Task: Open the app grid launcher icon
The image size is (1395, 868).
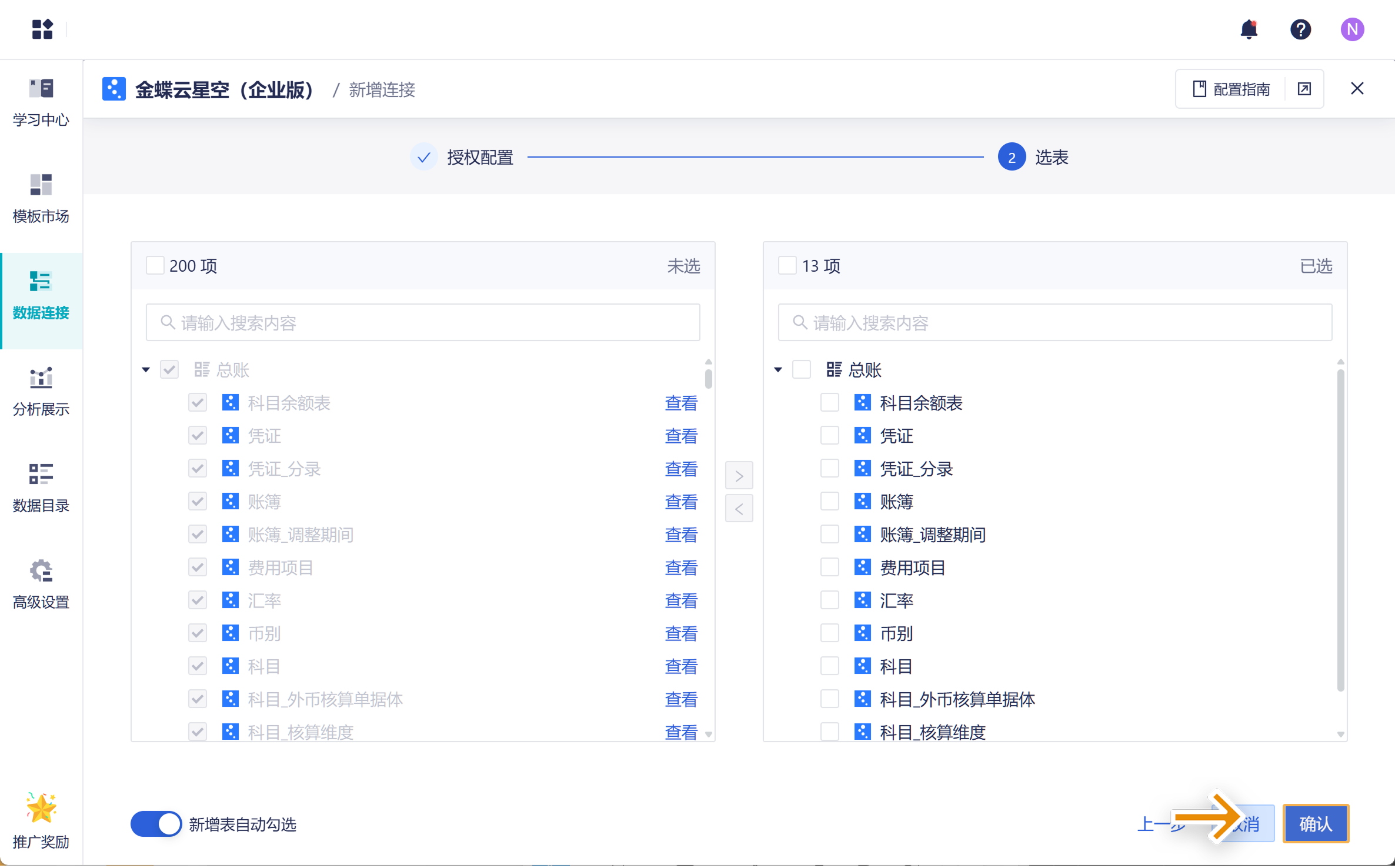Action: 42,29
